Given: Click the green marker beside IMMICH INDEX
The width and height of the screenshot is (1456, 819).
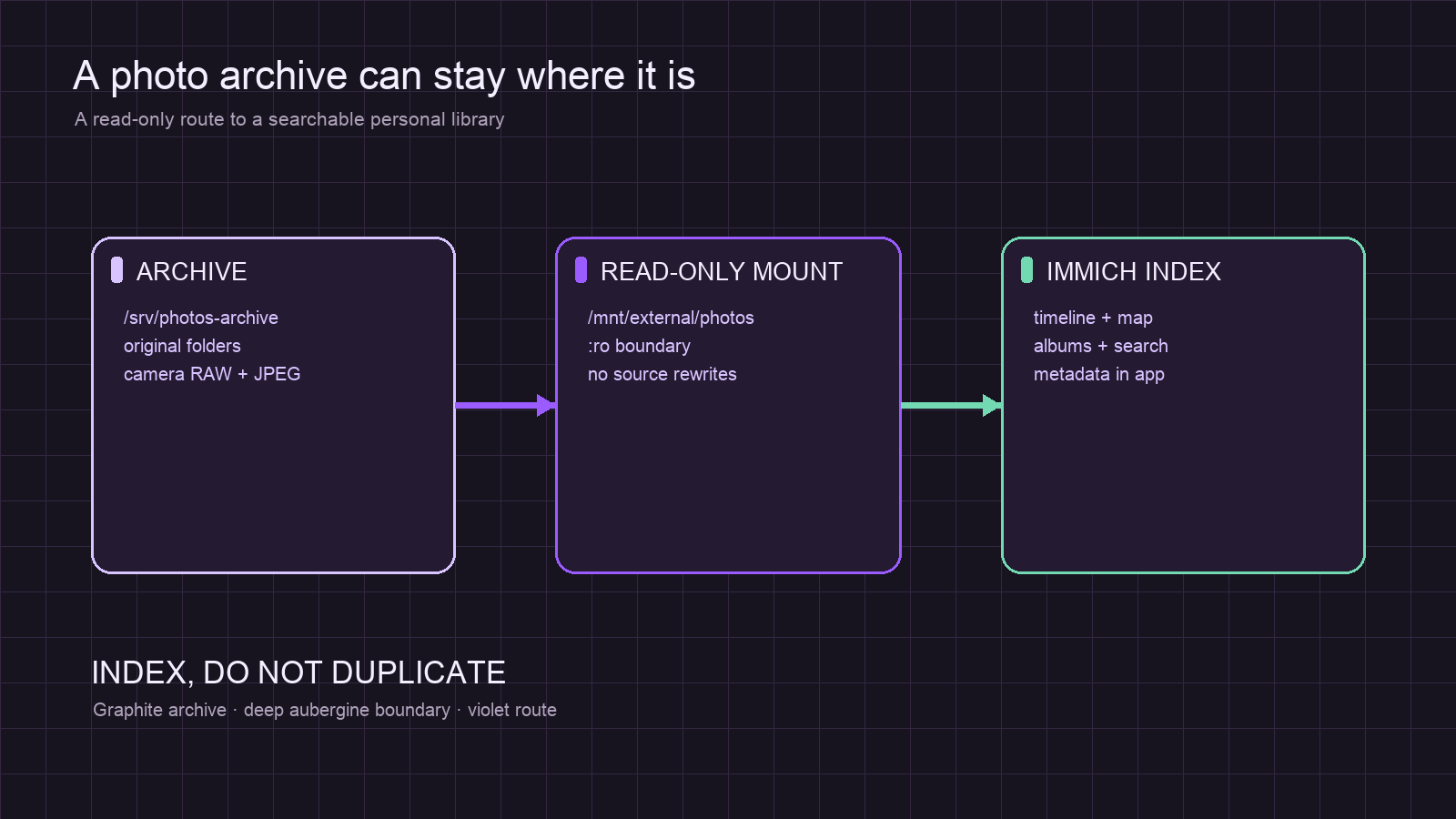Looking at the screenshot, I should tap(1026, 270).
